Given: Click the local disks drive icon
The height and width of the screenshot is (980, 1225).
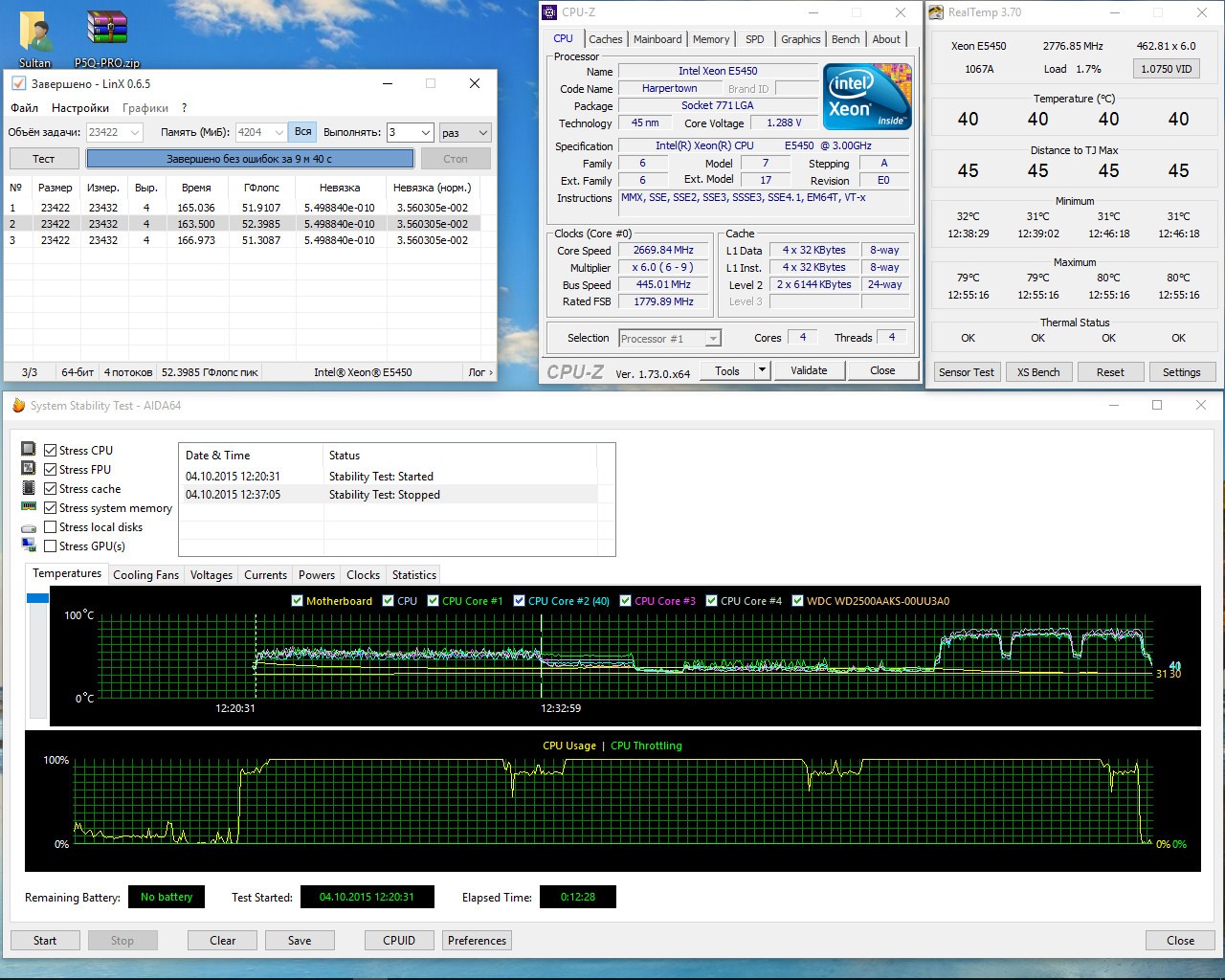Looking at the screenshot, I should coord(29,527).
